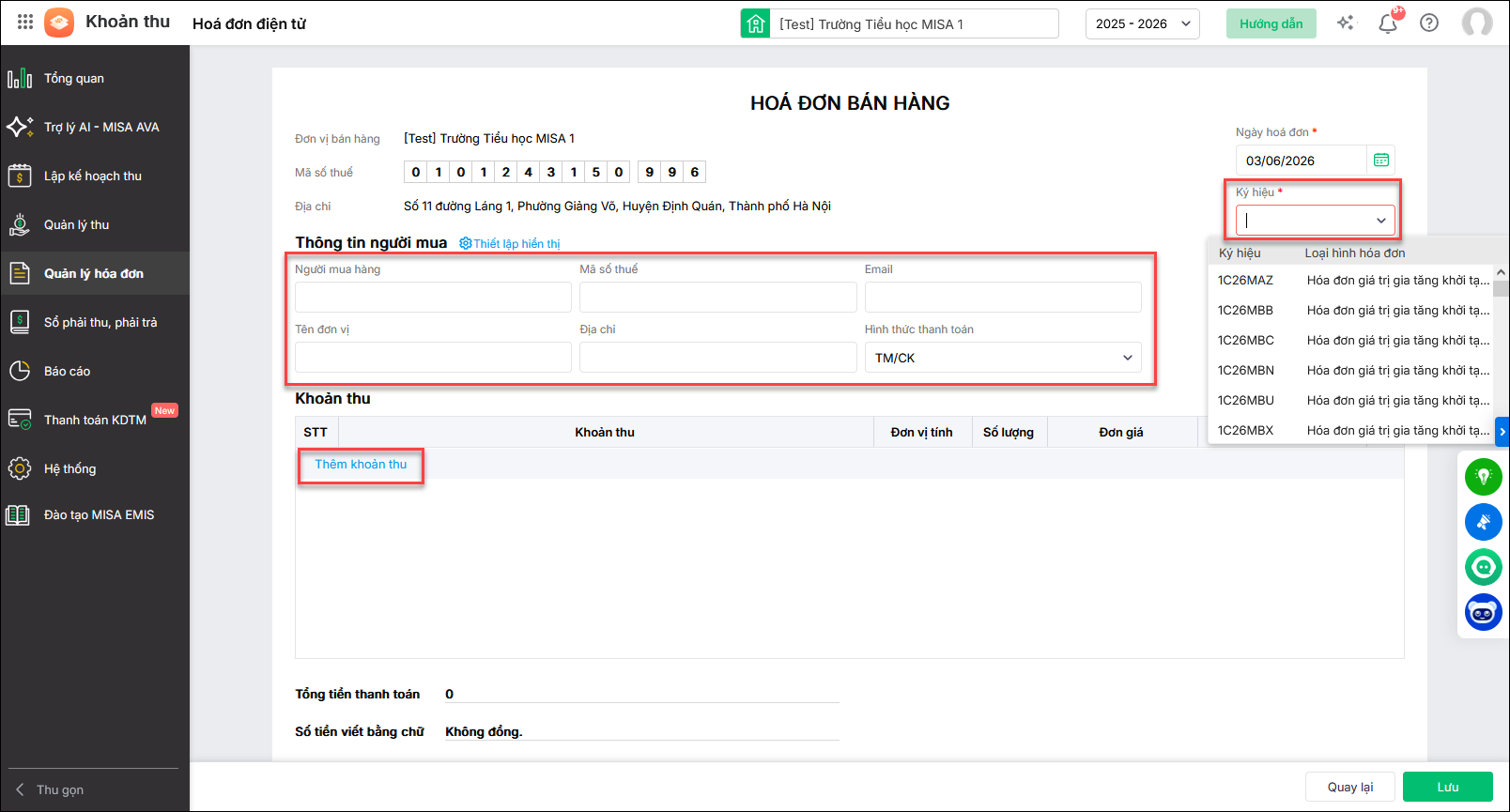
Task: Click the Email input field
Action: [1003, 298]
